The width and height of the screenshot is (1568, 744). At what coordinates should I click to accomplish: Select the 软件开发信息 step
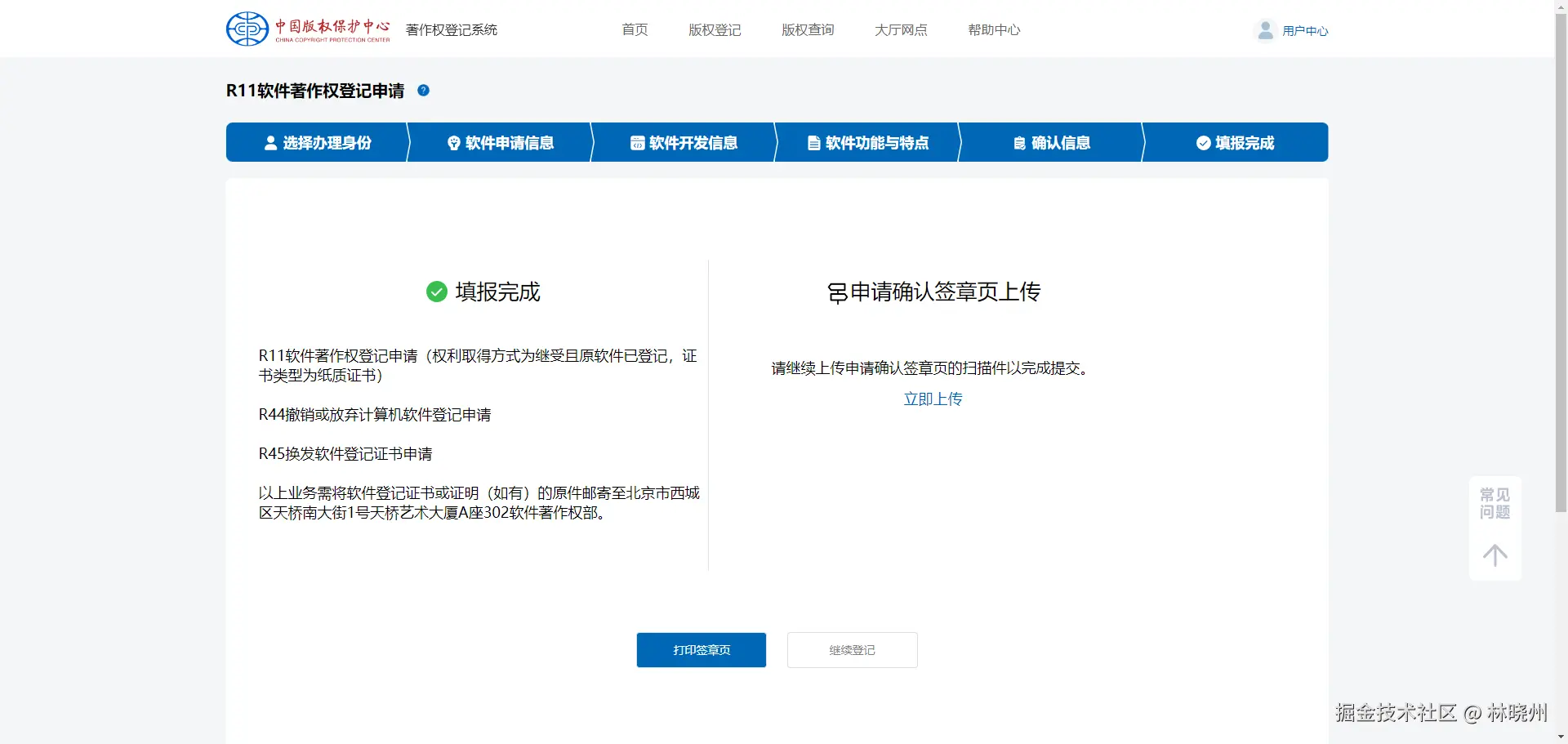[x=684, y=143]
